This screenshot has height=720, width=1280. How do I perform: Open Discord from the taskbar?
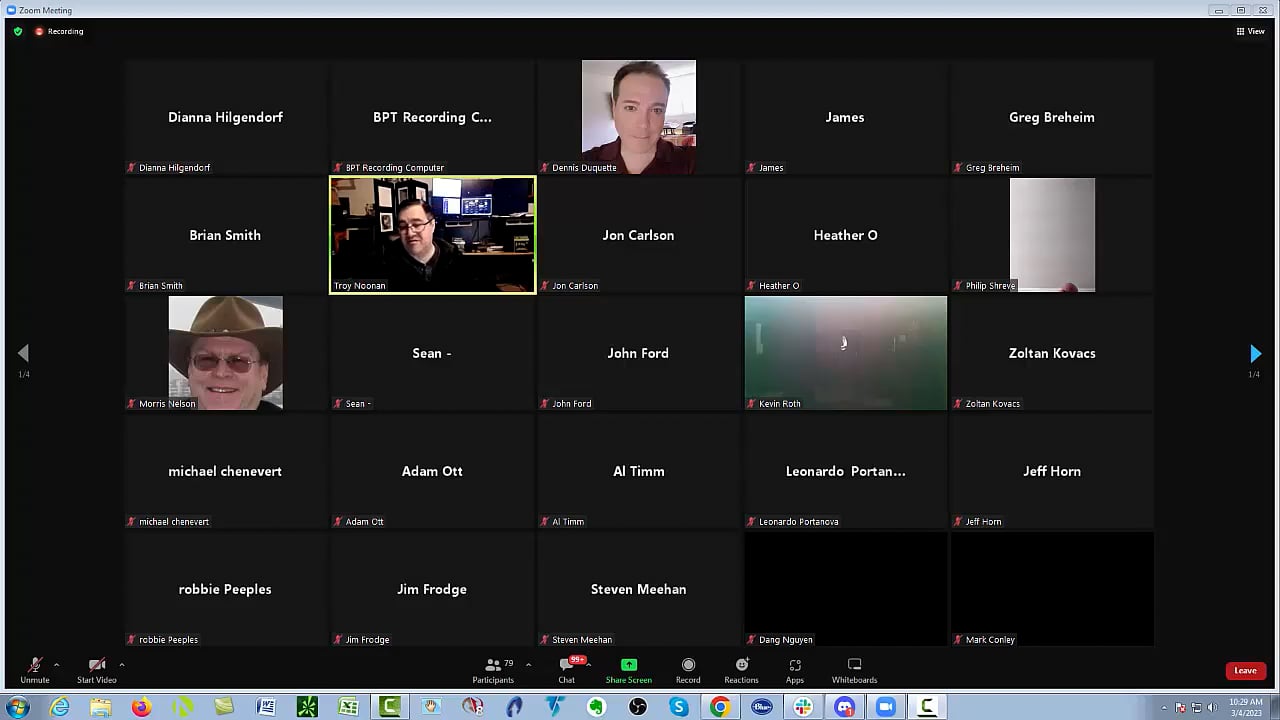pos(845,707)
